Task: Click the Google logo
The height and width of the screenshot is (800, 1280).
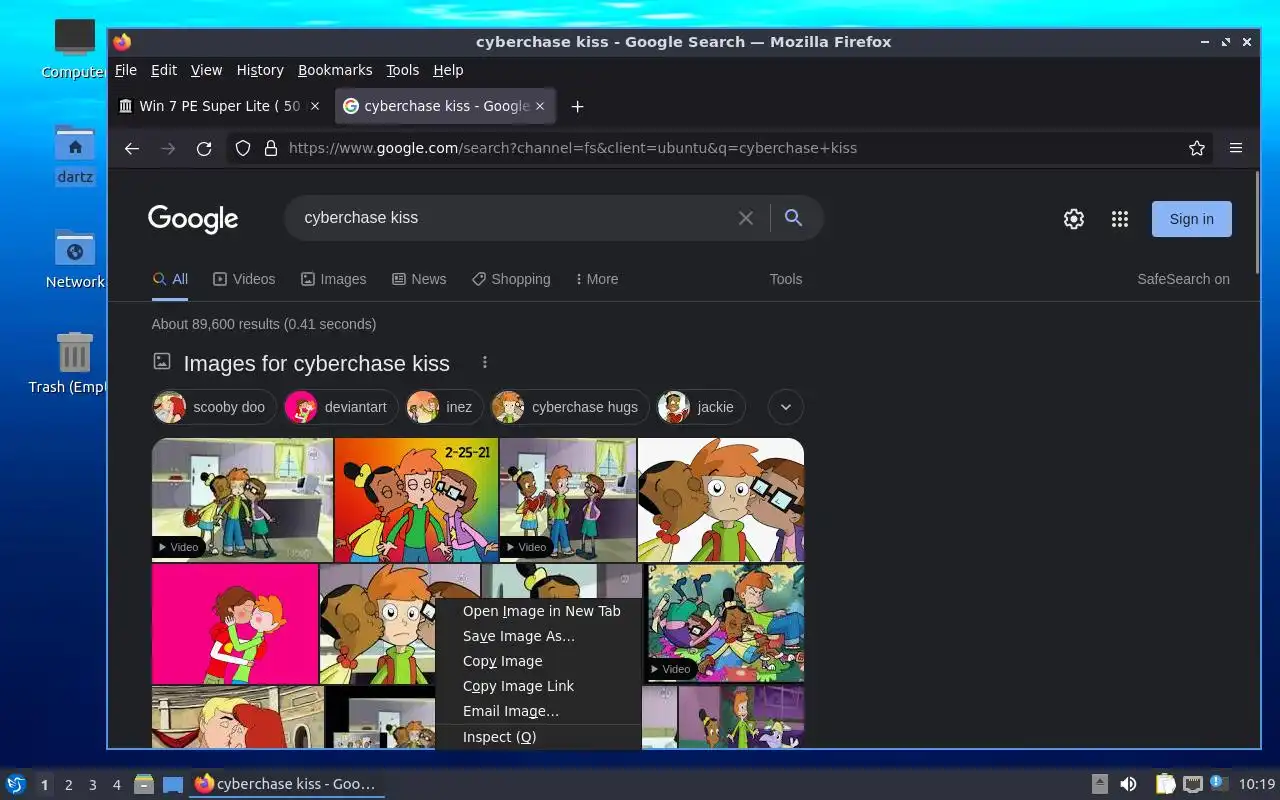Action: (x=193, y=219)
